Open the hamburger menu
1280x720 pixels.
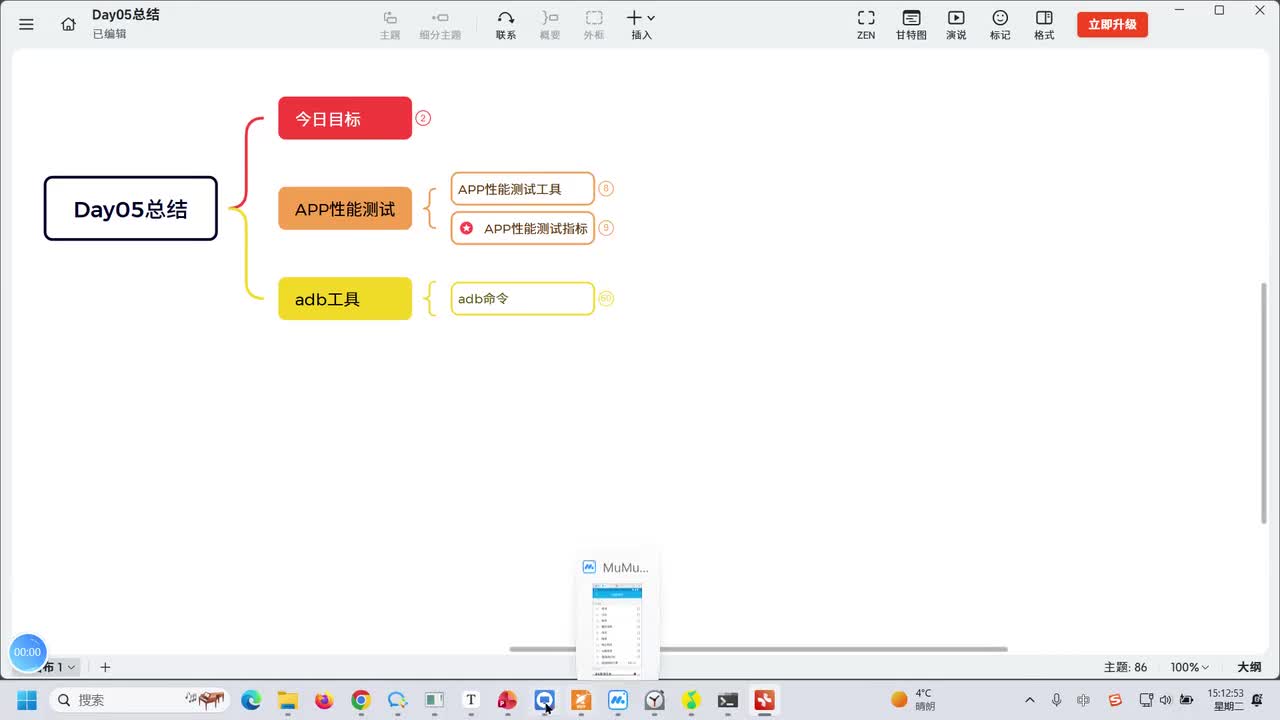(26, 24)
